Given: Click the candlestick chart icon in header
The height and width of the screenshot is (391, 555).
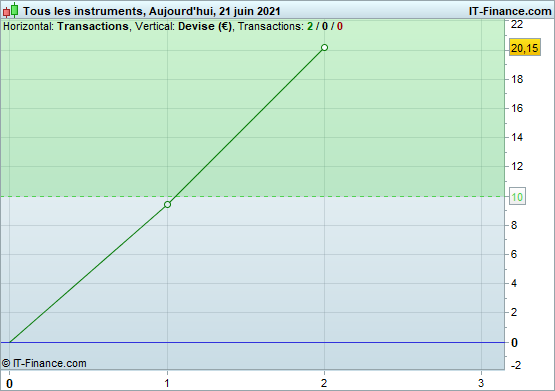Looking at the screenshot, I should (11, 10).
